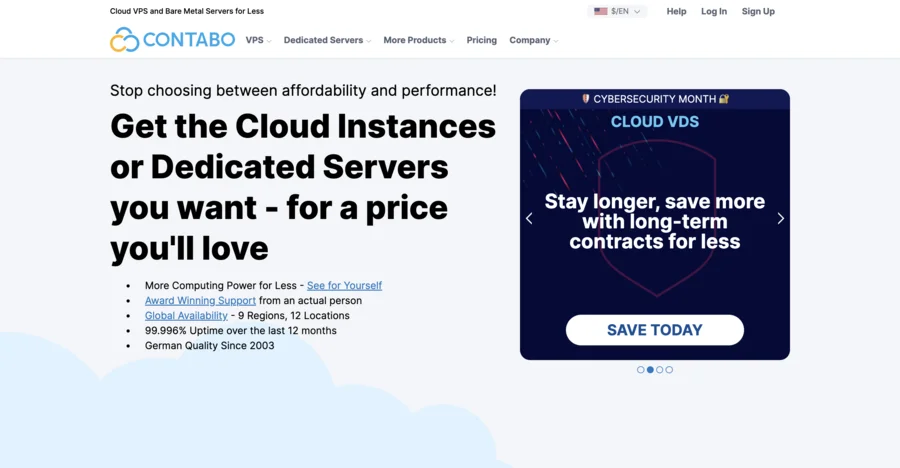The width and height of the screenshot is (900, 468).
Task: Click the 99.996% Uptime bullet text
Action: click(240, 330)
